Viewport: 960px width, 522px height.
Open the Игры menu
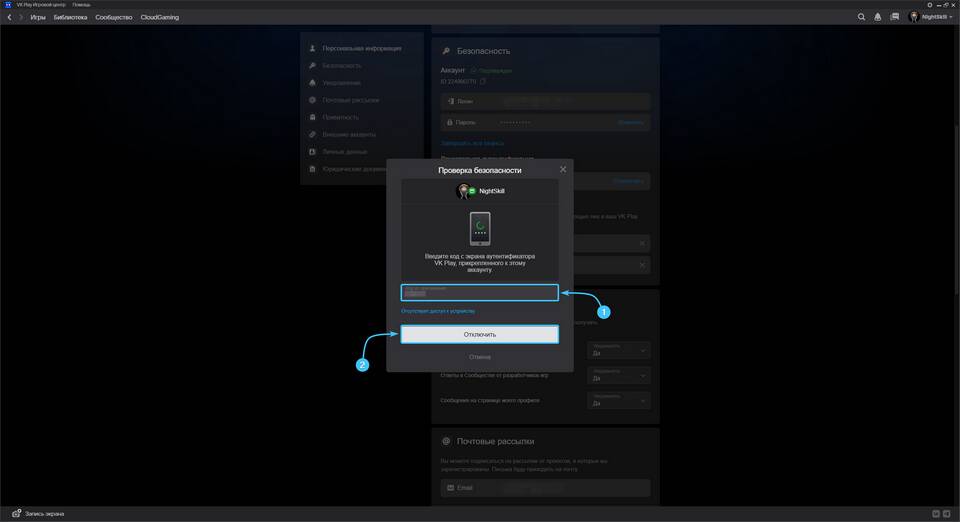pos(38,17)
